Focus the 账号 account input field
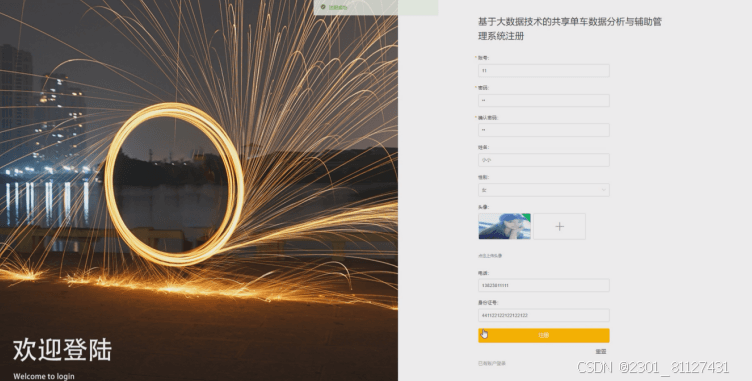752x381 pixels. coord(543,71)
